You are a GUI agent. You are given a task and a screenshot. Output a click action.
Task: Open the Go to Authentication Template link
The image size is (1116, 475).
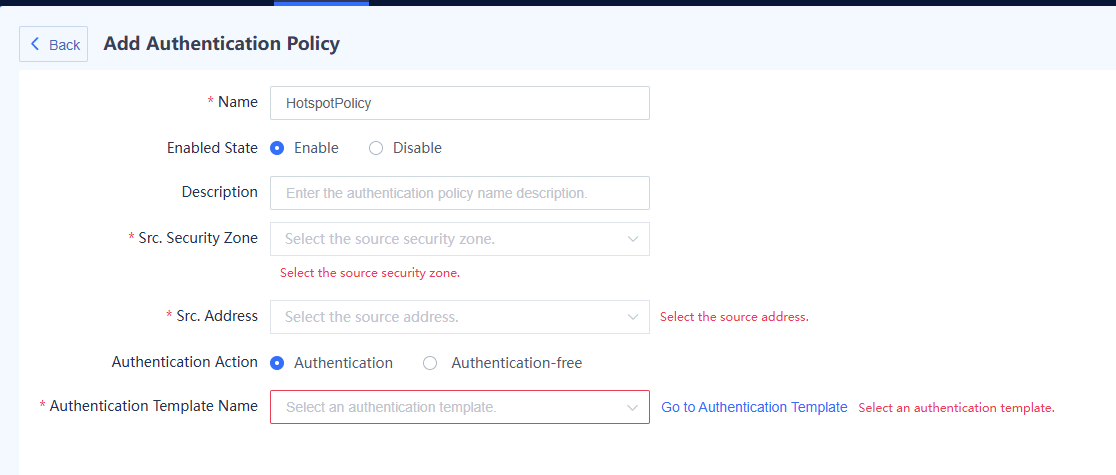point(754,407)
